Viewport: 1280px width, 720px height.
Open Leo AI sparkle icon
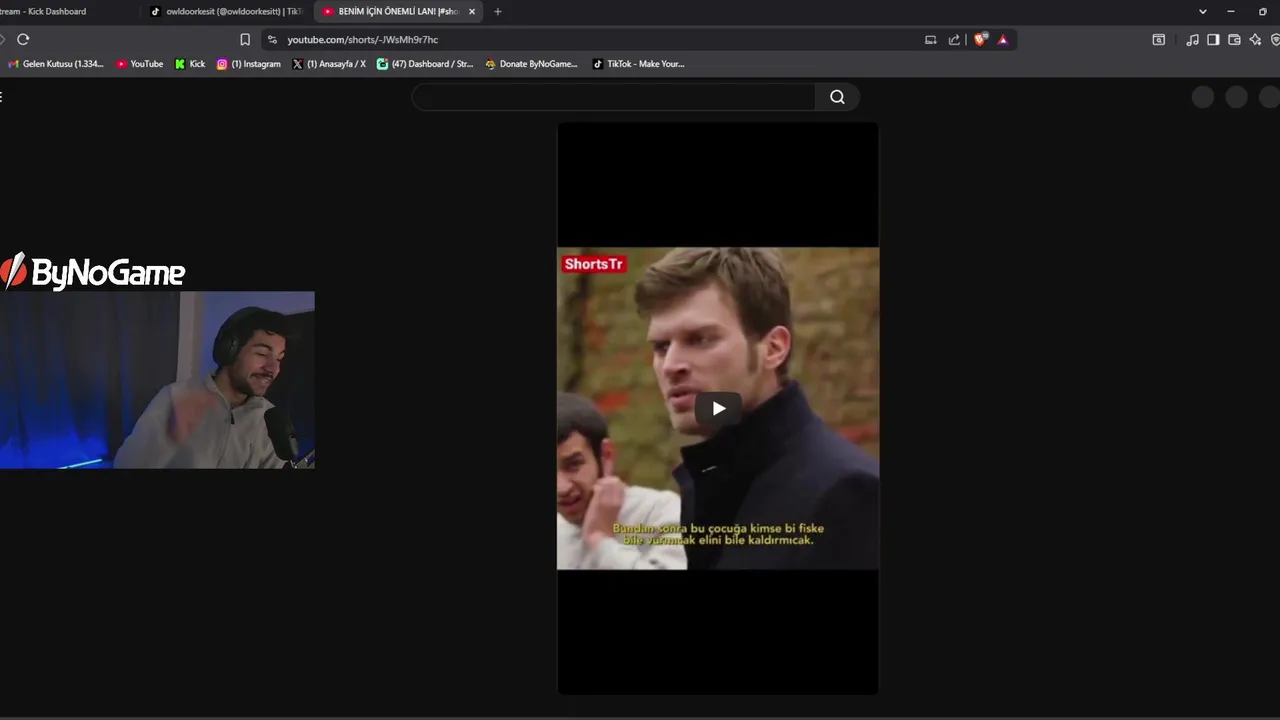1255,39
